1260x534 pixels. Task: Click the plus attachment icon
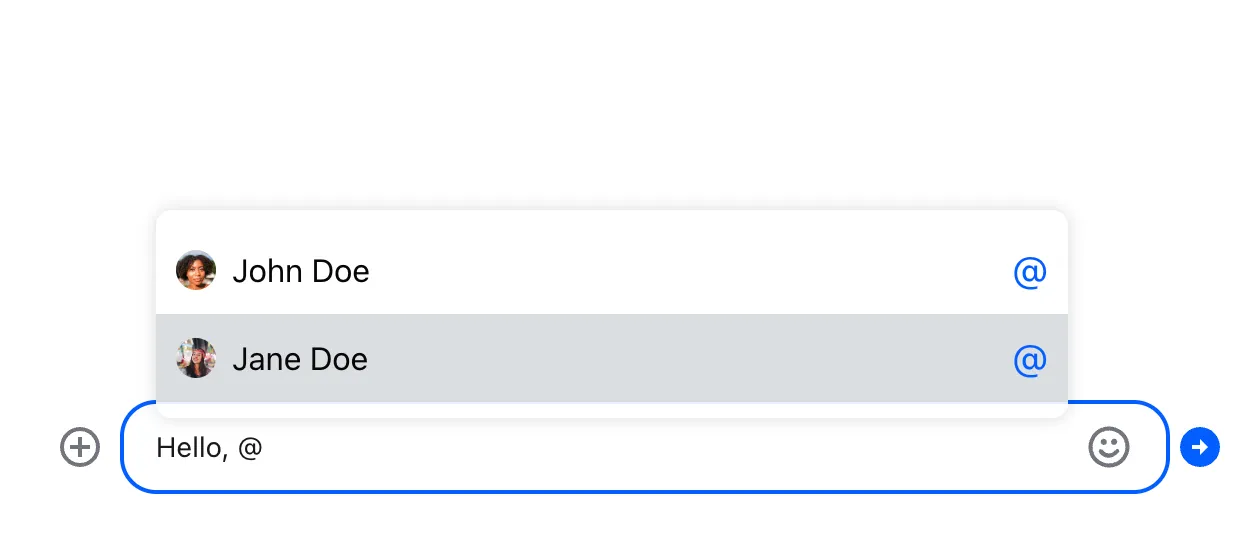[80, 447]
